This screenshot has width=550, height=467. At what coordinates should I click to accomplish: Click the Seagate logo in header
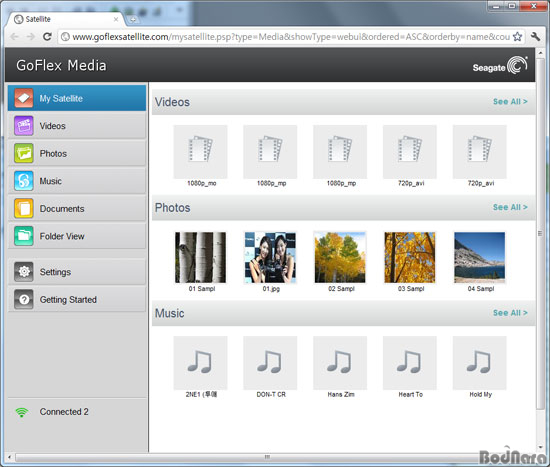pyautogui.click(x=500, y=66)
